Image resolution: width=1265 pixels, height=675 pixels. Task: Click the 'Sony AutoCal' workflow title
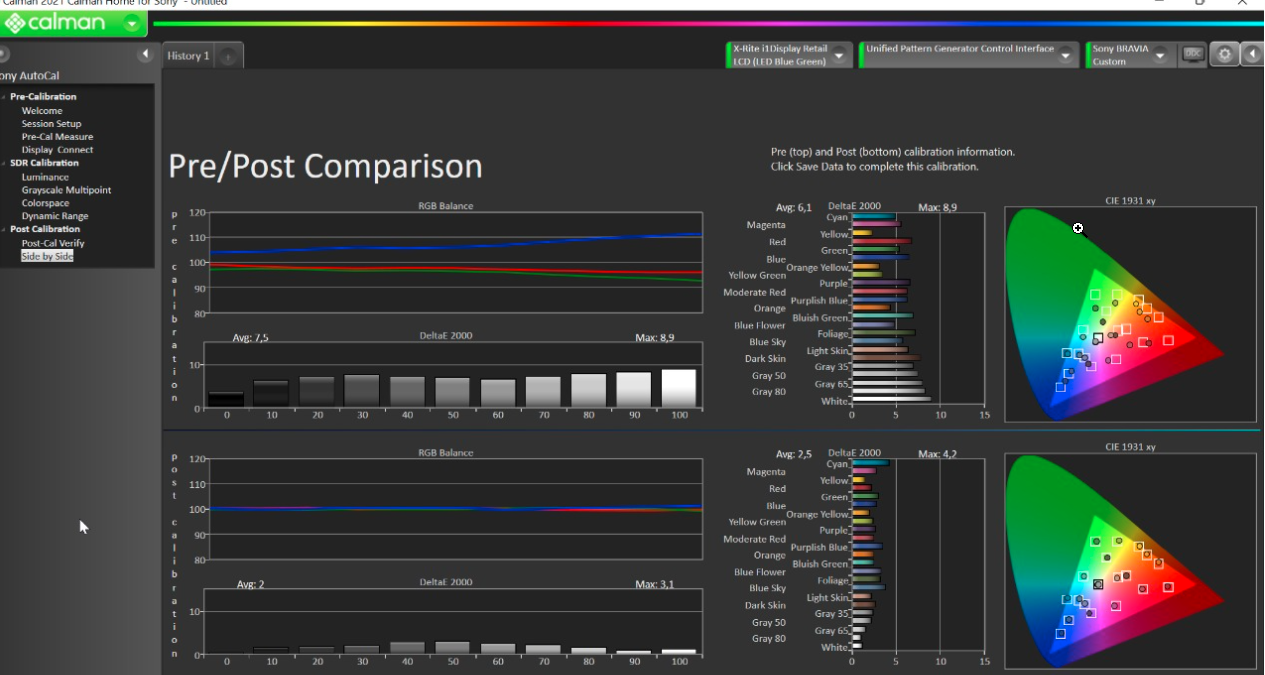(x=30, y=76)
